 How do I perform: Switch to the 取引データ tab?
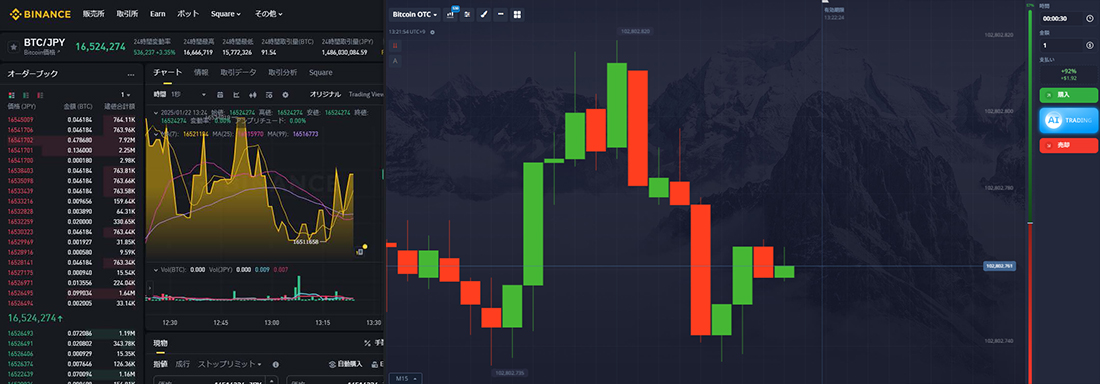point(239,72)
